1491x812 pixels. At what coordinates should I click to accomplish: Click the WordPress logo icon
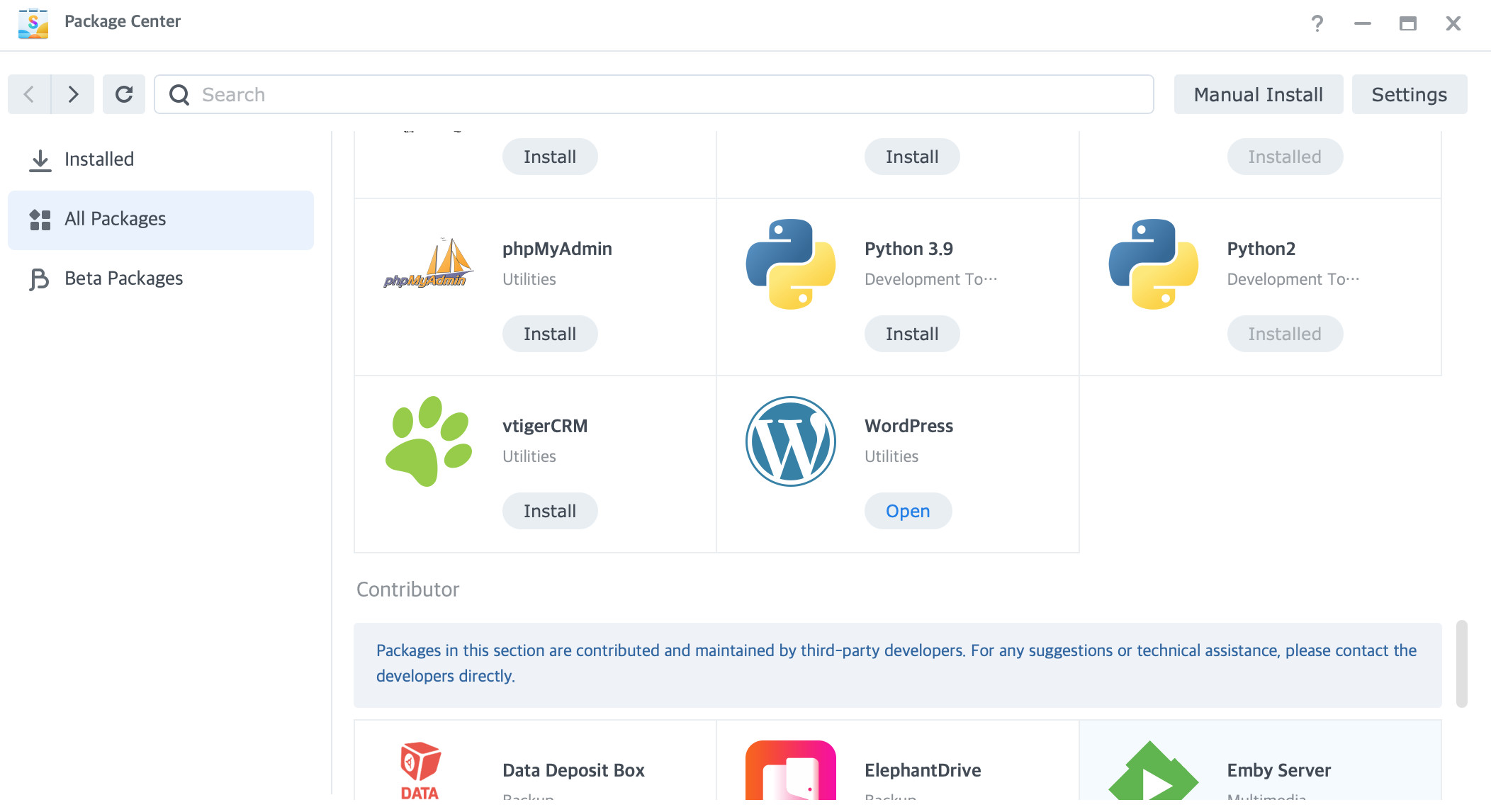[x=790, y=441]
